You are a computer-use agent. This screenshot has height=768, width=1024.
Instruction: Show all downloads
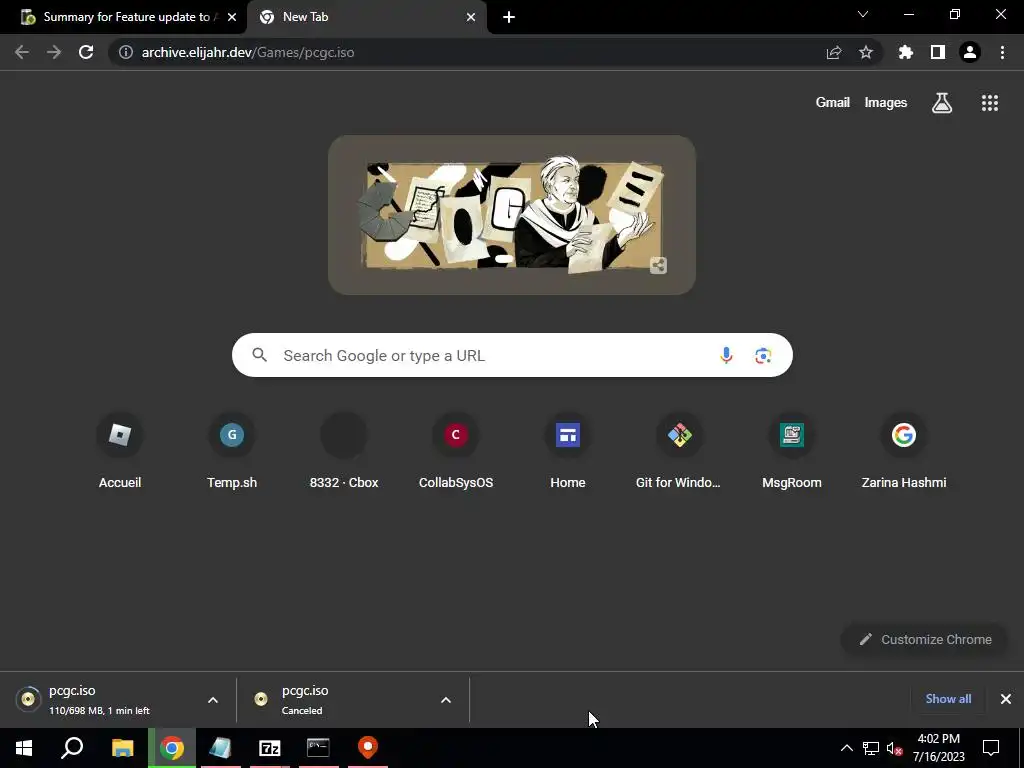pos(948,699)
